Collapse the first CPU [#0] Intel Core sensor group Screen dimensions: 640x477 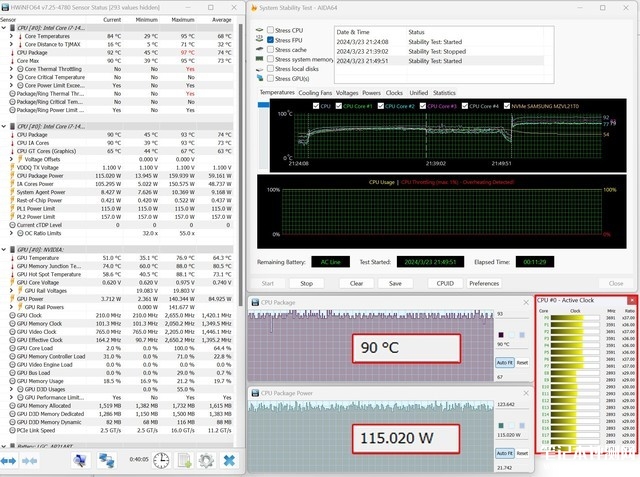click(4, 28)
